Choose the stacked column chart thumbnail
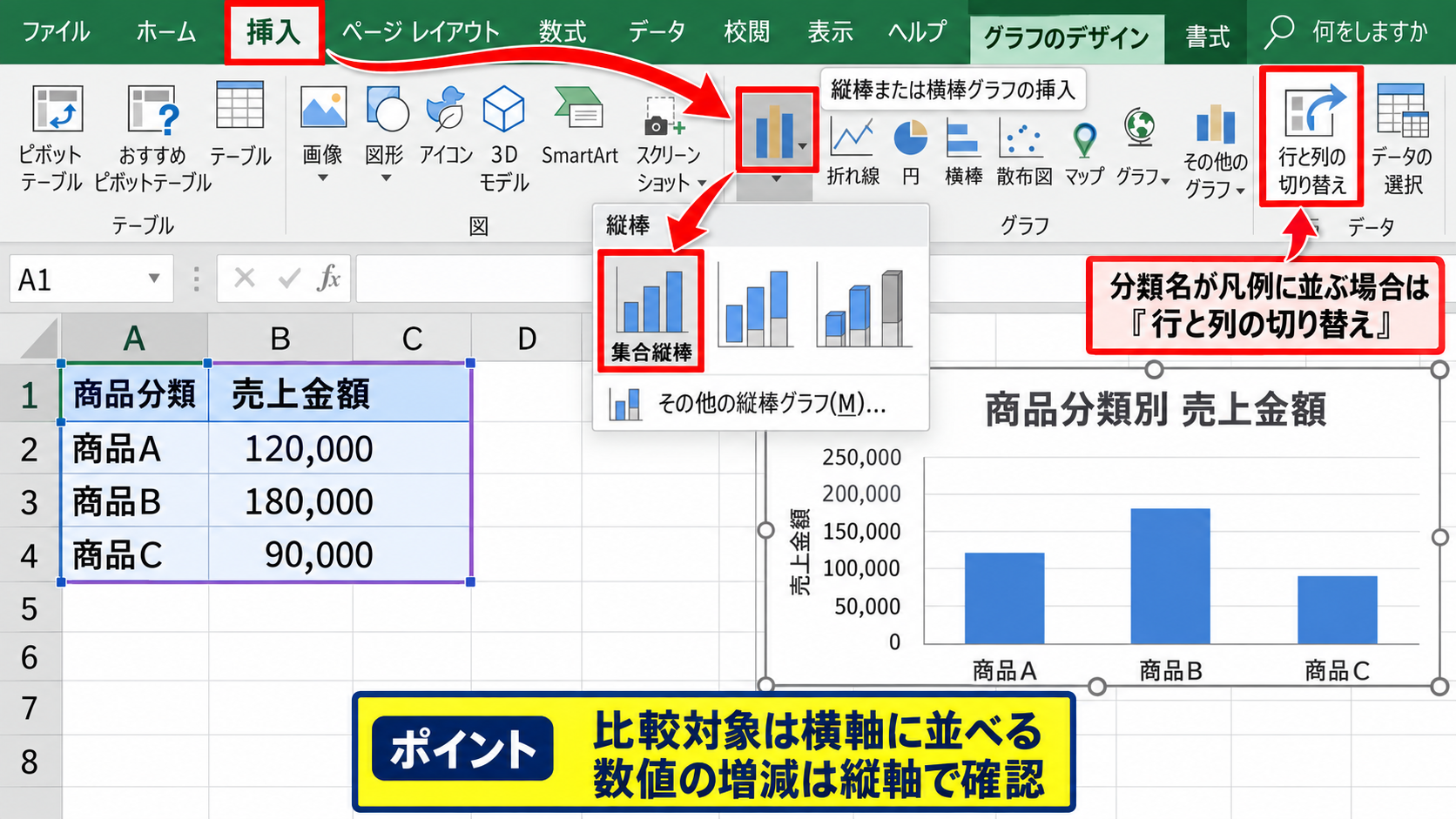The image size is (1456, 819). pos(756,307)
